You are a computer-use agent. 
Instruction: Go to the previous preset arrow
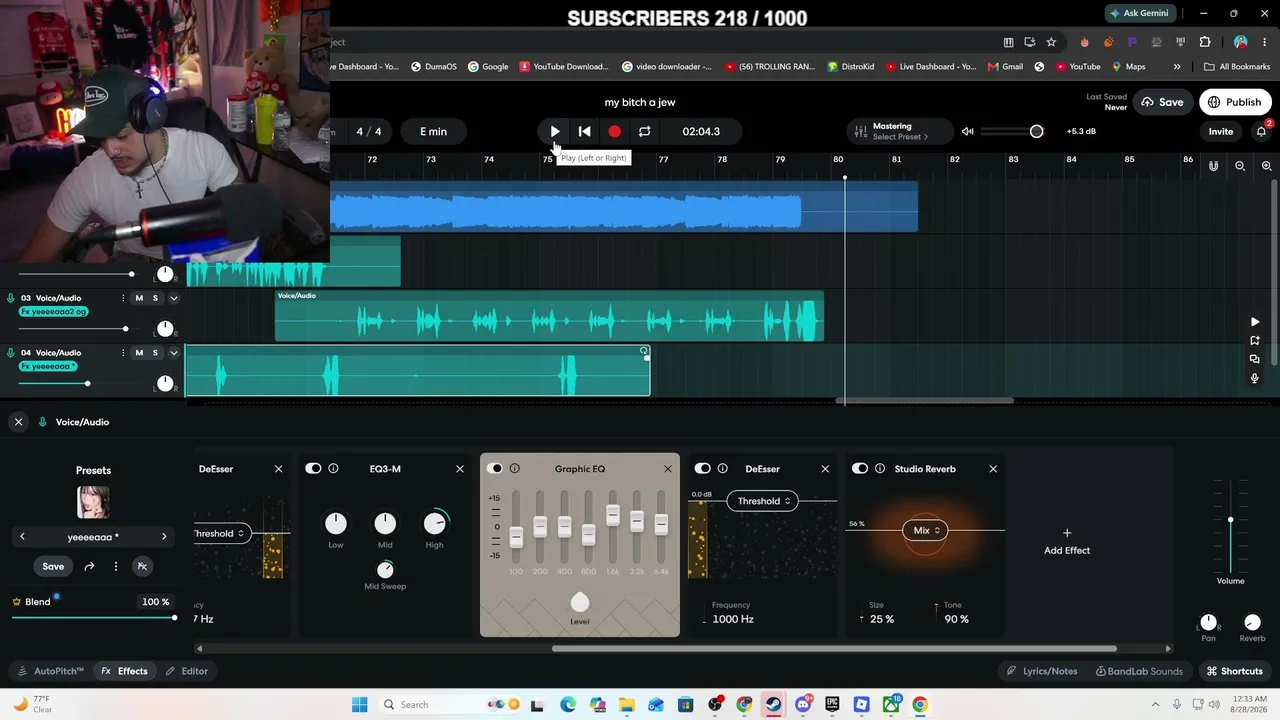click(22, 537)
